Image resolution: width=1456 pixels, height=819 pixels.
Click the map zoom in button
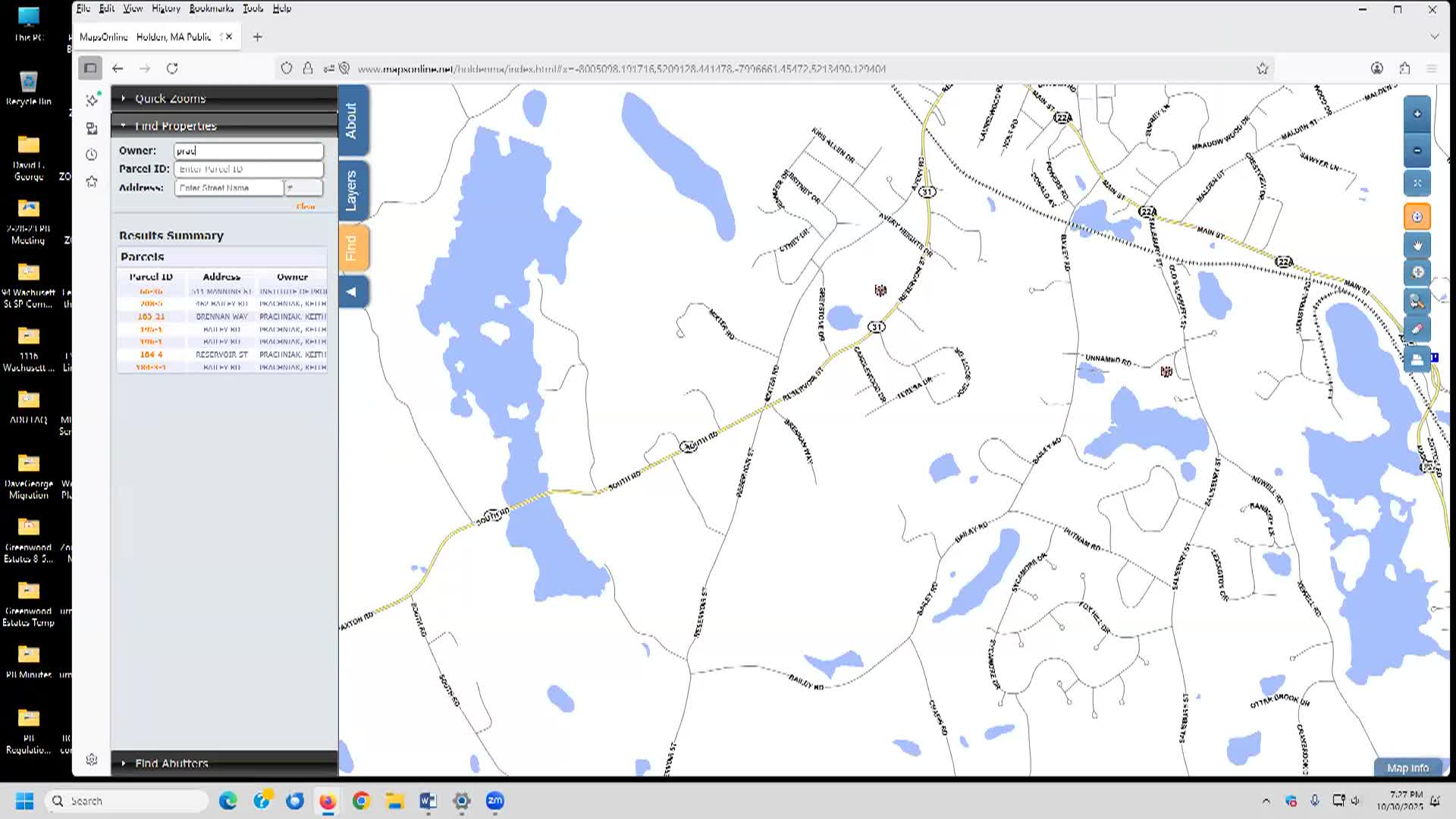(1417, 115)
